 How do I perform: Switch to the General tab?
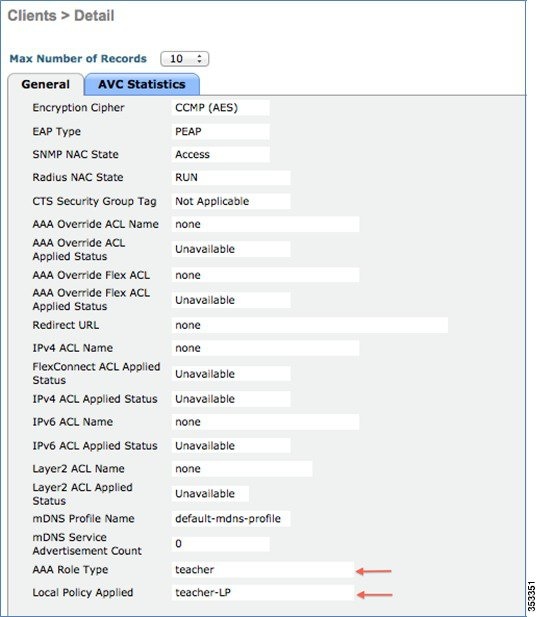pos(46,84)
